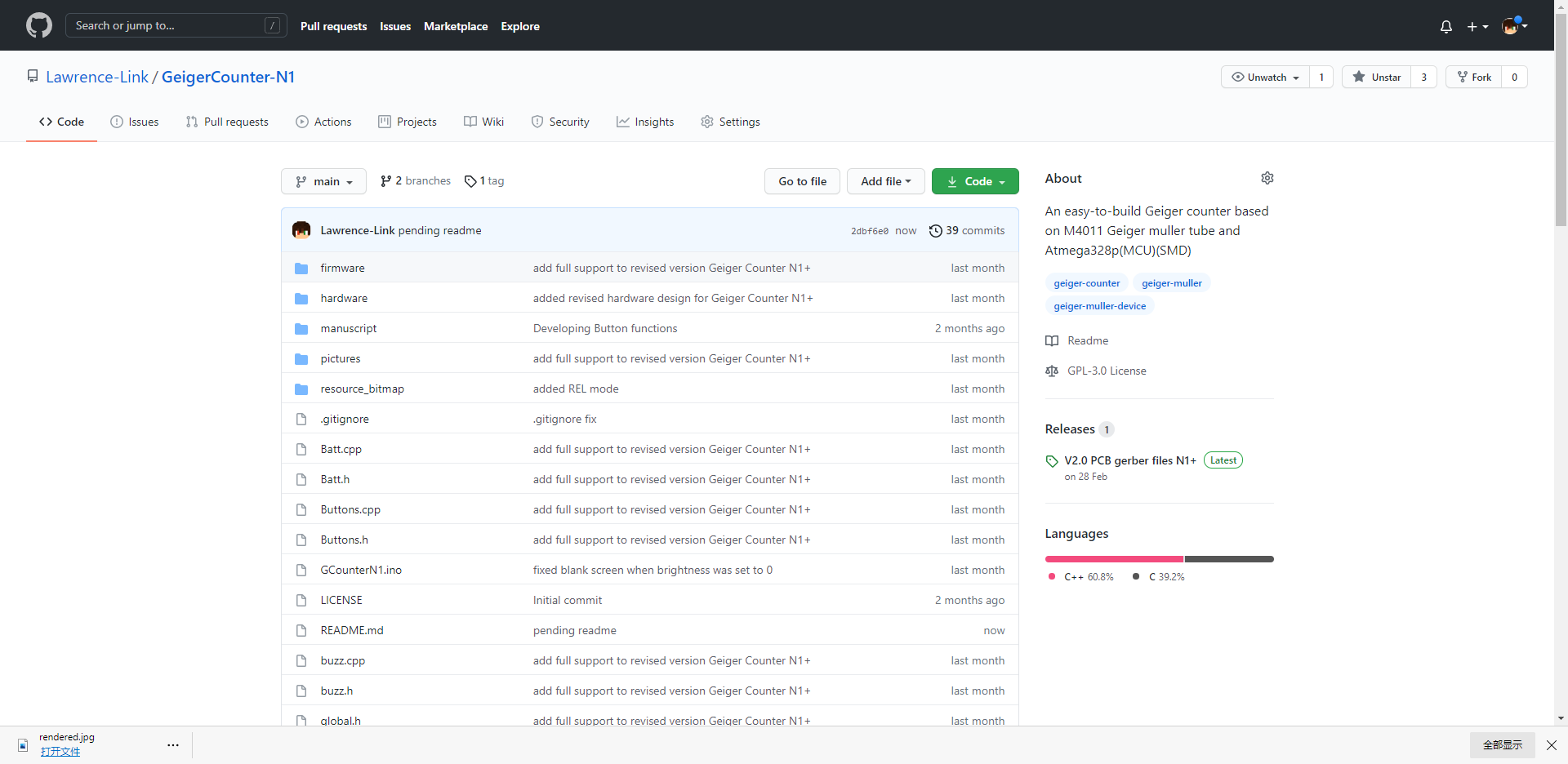Viewport: 1568px width, 764px height.
Task: View the 2 branches
Action: point(416,181)
